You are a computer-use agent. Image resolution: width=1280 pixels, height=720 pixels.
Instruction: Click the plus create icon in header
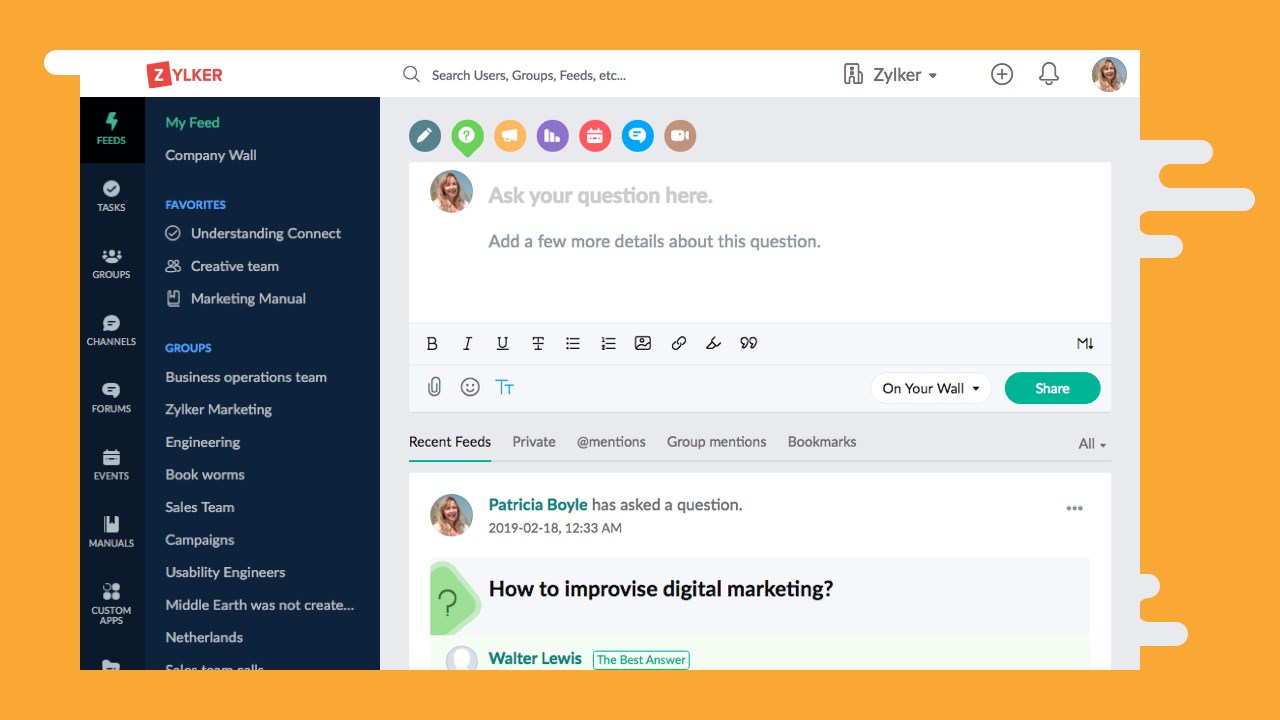(x=1002, y=74)
